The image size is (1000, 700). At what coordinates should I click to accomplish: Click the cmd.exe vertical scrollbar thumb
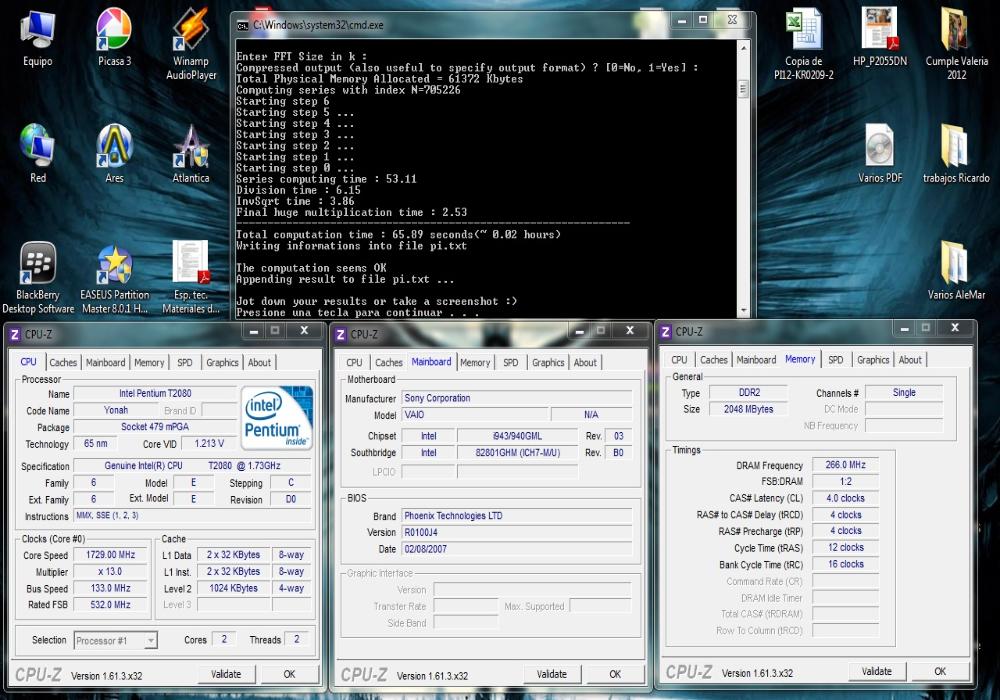click(x=744, y=89)
